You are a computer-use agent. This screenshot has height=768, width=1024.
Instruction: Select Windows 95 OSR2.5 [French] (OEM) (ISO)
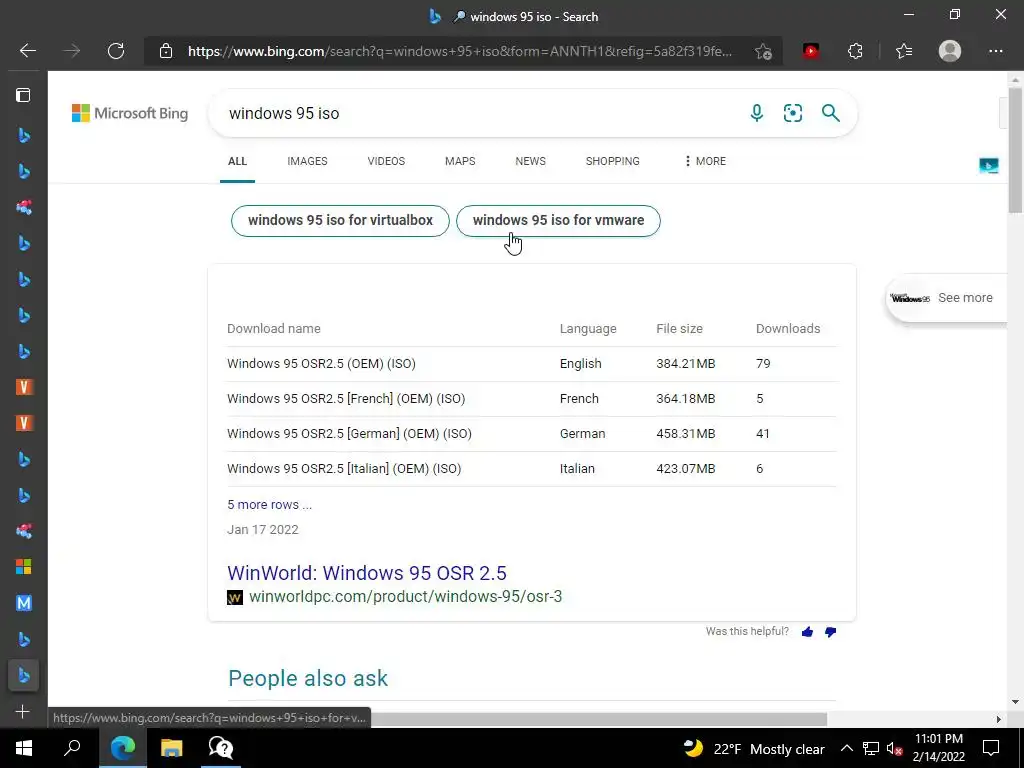pyautogui.click(x=346, y=398)
